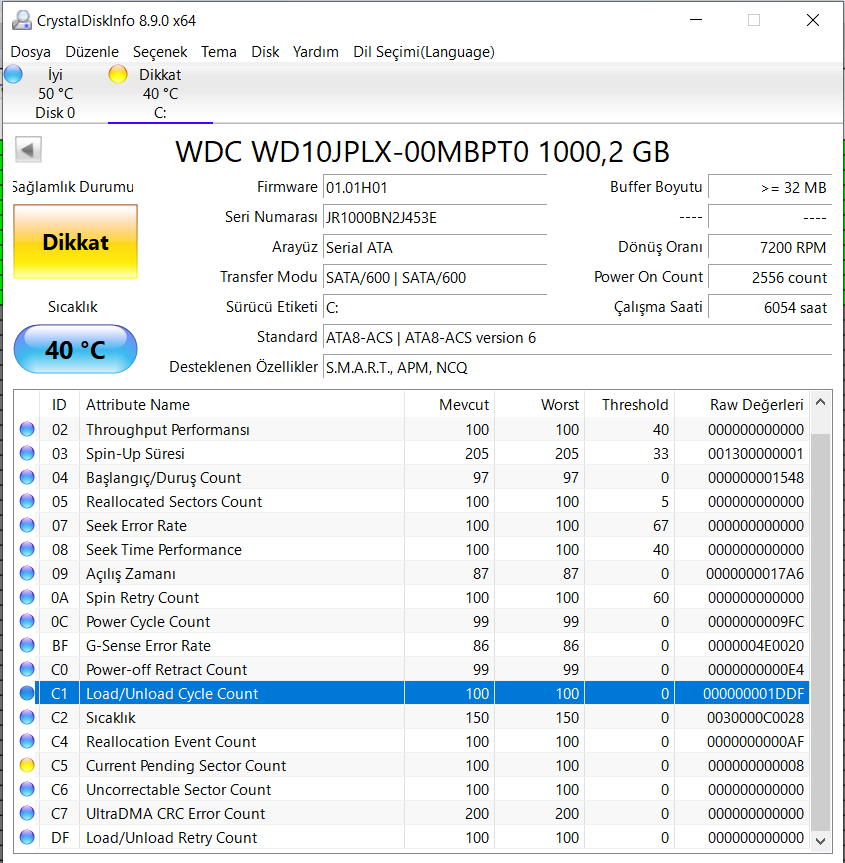The image size is (845, 863).
Task: Click the Power On Count value 2556 count
Action: (770, 277)
